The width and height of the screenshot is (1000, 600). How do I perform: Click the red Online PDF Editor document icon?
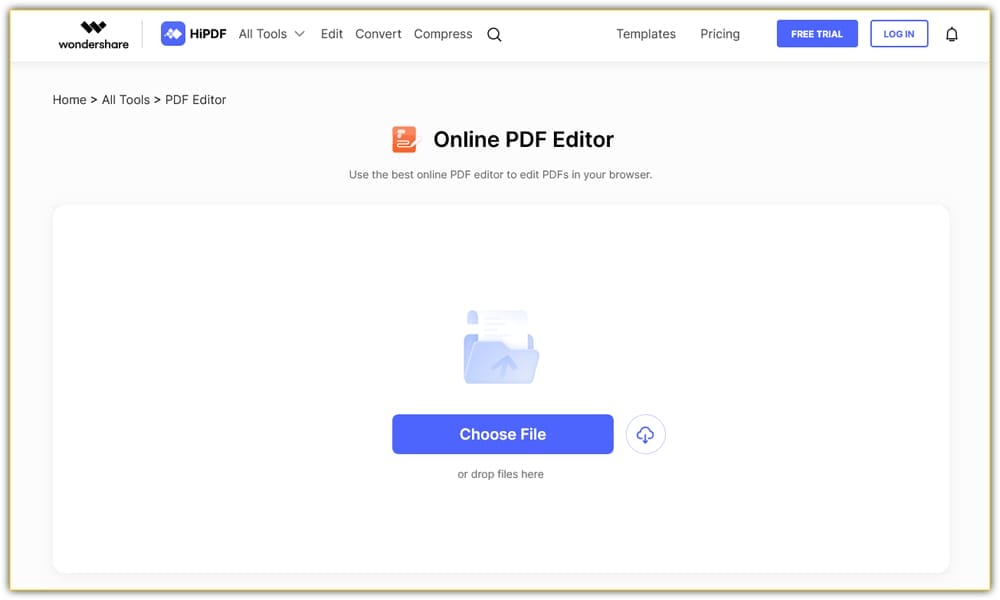[404, 139]
